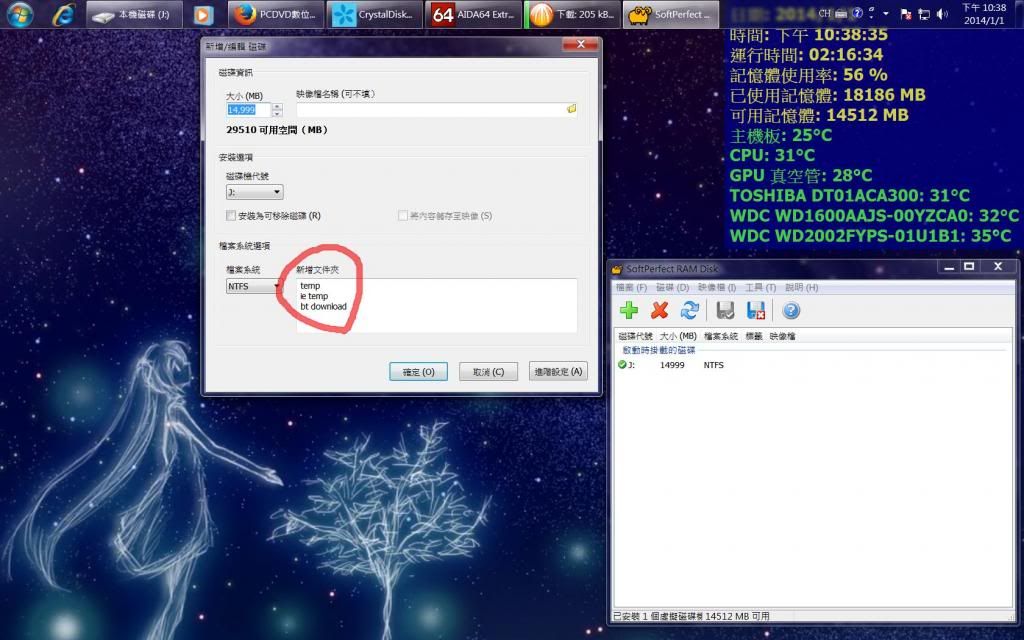Image resolution: width=1024 pixels, height=640 pixels.
Task: Open help via the blue question mark icon
Action: pyautogui.click(x=791, y=310)
